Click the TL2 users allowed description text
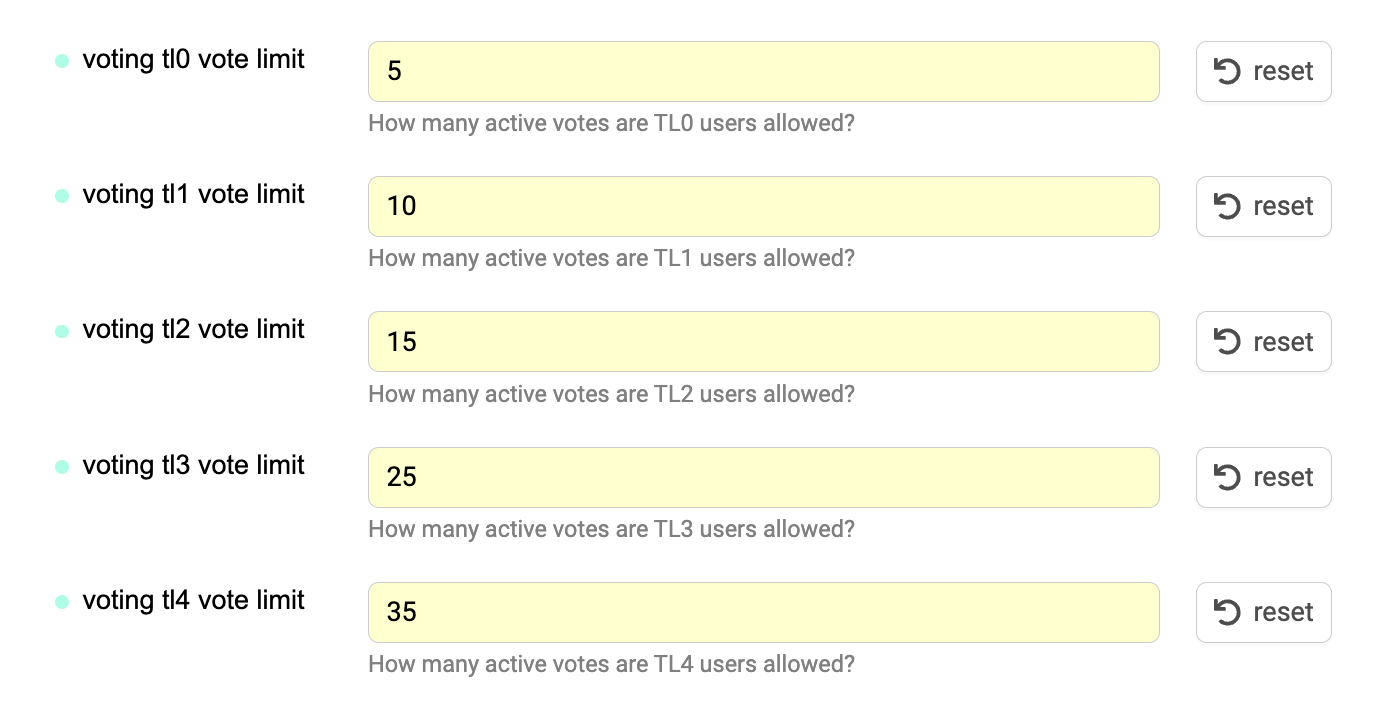This screenshot has height=710, width=1382. [x=612, y=394]
